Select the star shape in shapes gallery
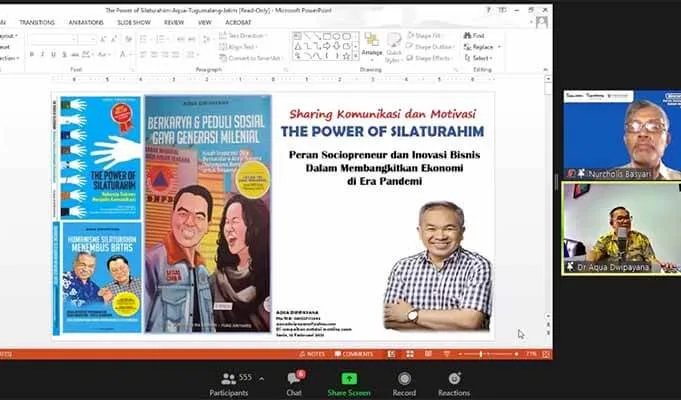681x400 pixels. pyautogui.click(x=346, y=56)
